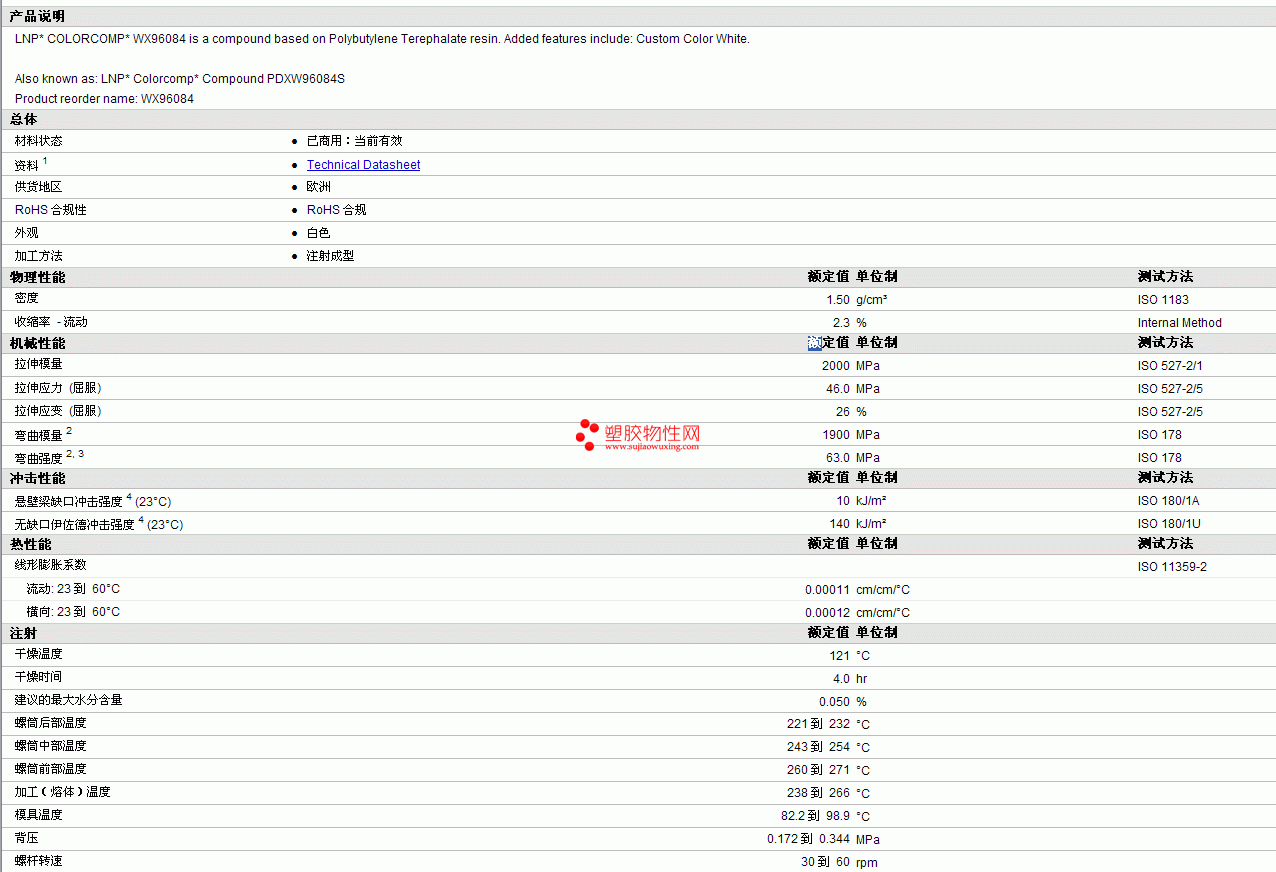The width and height of the screenshot is (1276, 872).
Task: Select the Internal Method test method
Action: coord(1180,323)
